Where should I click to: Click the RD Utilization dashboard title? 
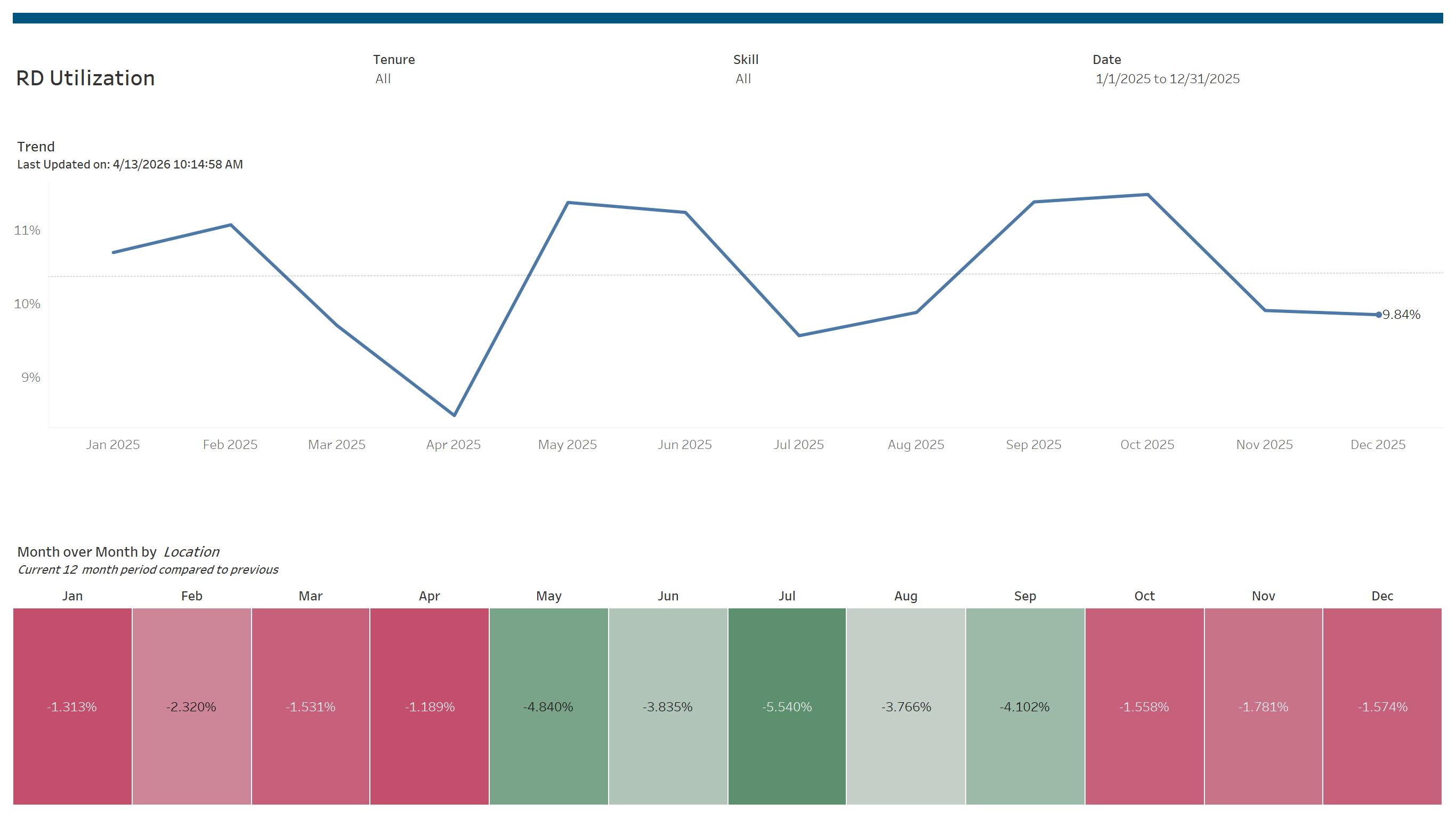[85, 78]
